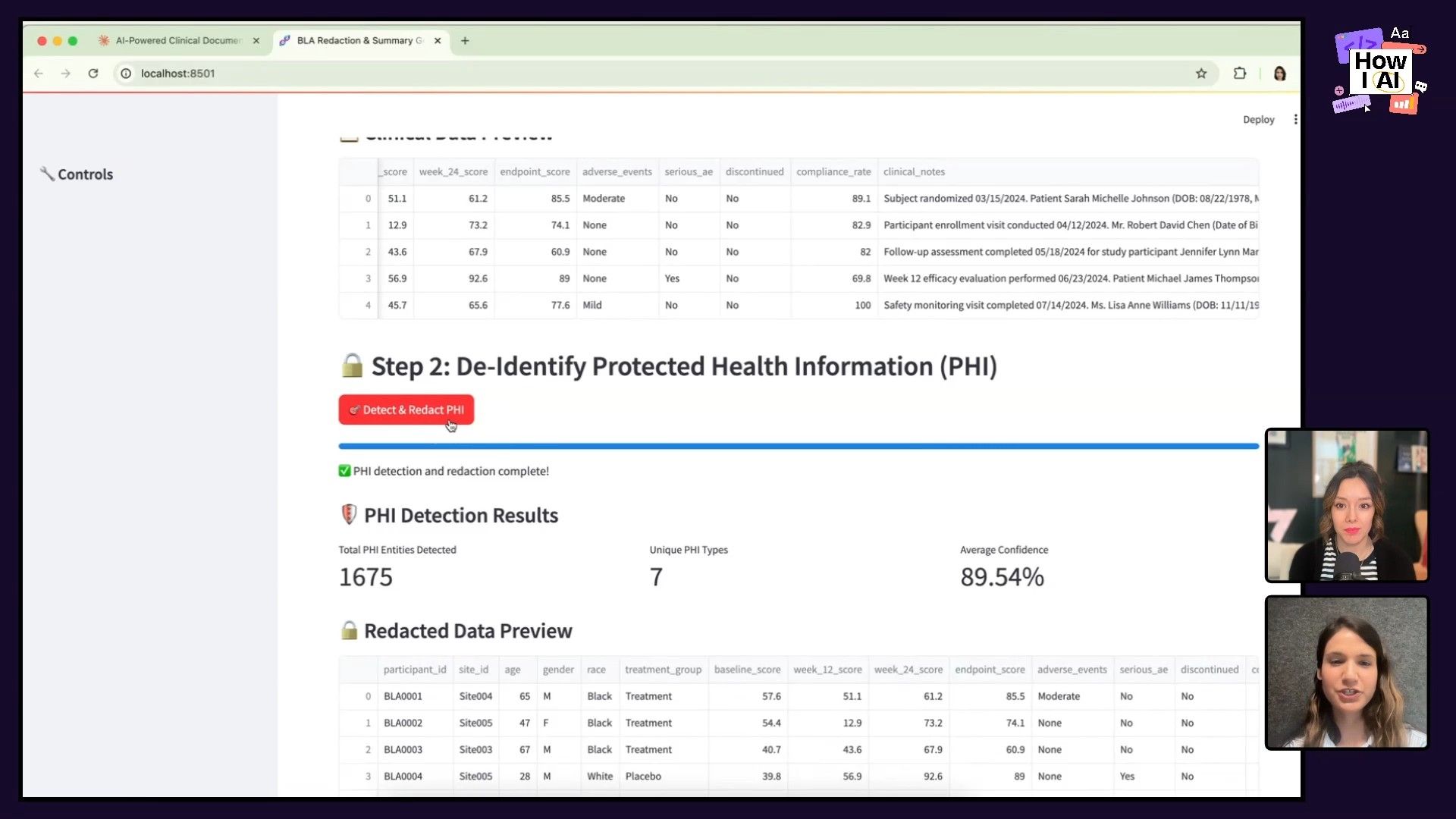Click the 'Mild' adverse event cell
Screen dimensions: 1456x819
click(617, 305)
